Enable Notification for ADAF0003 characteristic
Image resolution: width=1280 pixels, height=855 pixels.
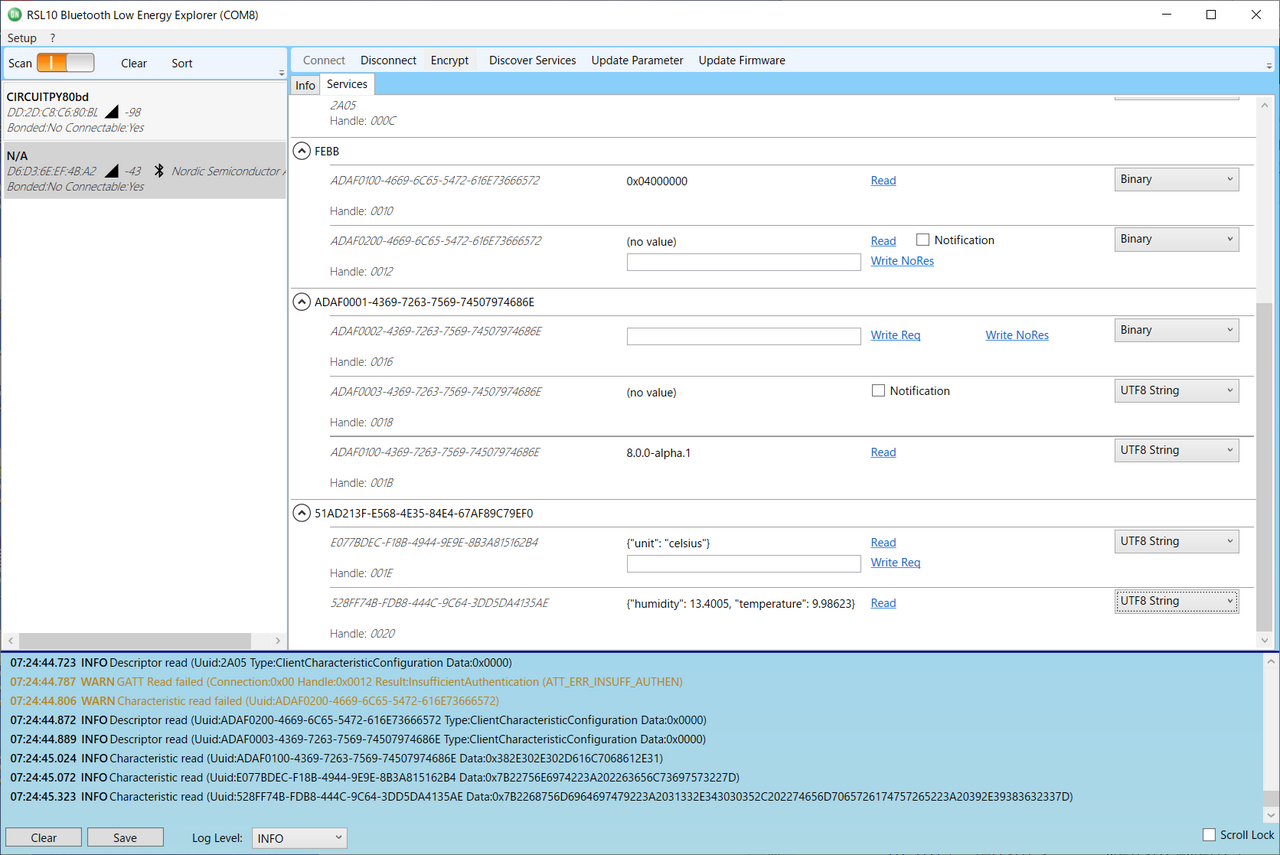click(879, 391)
